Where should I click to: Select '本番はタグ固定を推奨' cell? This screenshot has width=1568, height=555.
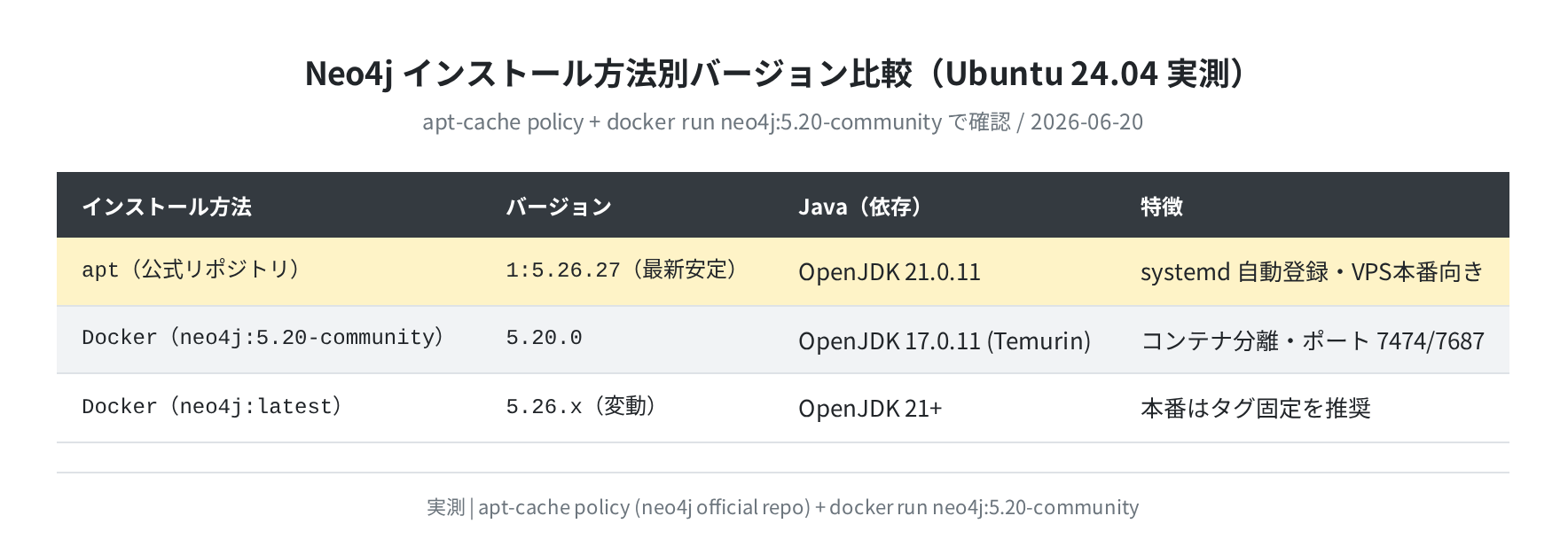click(1256, 408)
